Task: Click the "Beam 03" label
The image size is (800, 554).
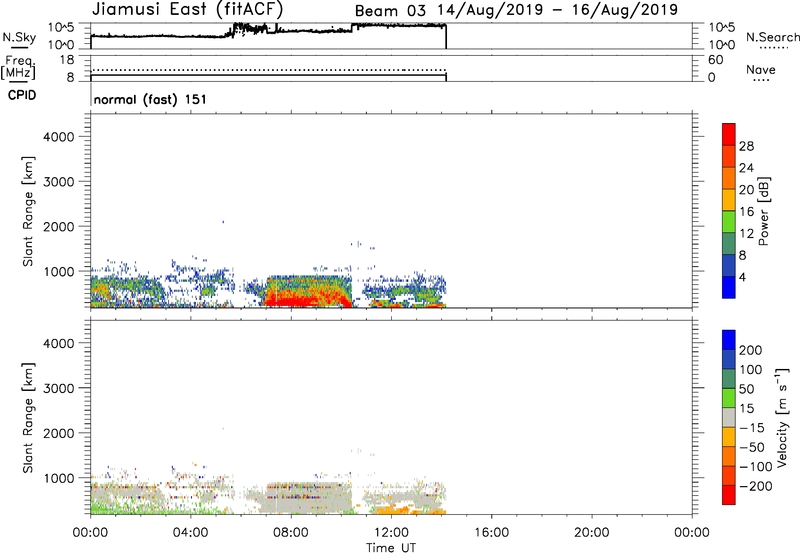Action: 390,11
